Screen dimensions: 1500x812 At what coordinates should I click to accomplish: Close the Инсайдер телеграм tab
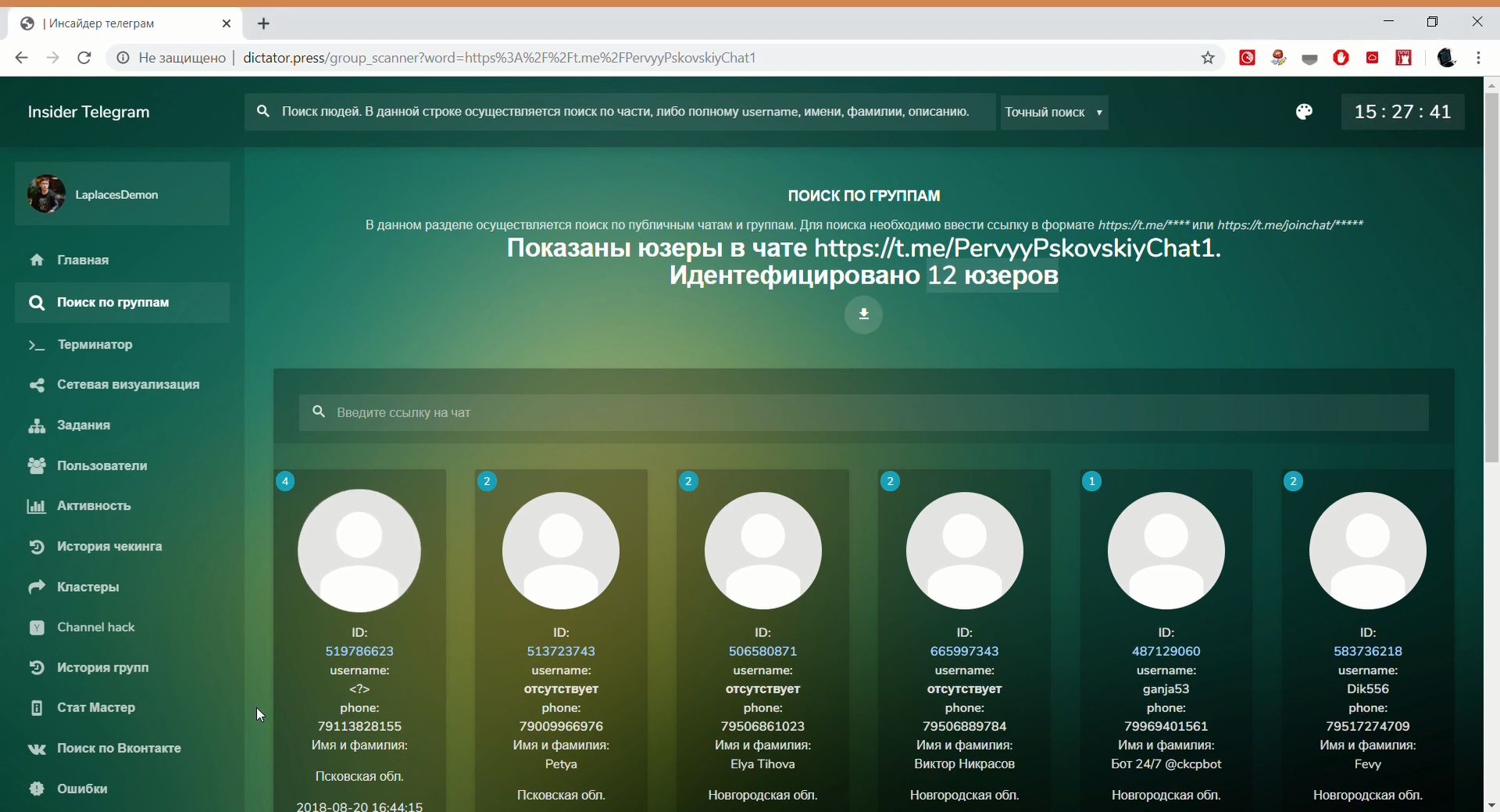coord(227,23)
